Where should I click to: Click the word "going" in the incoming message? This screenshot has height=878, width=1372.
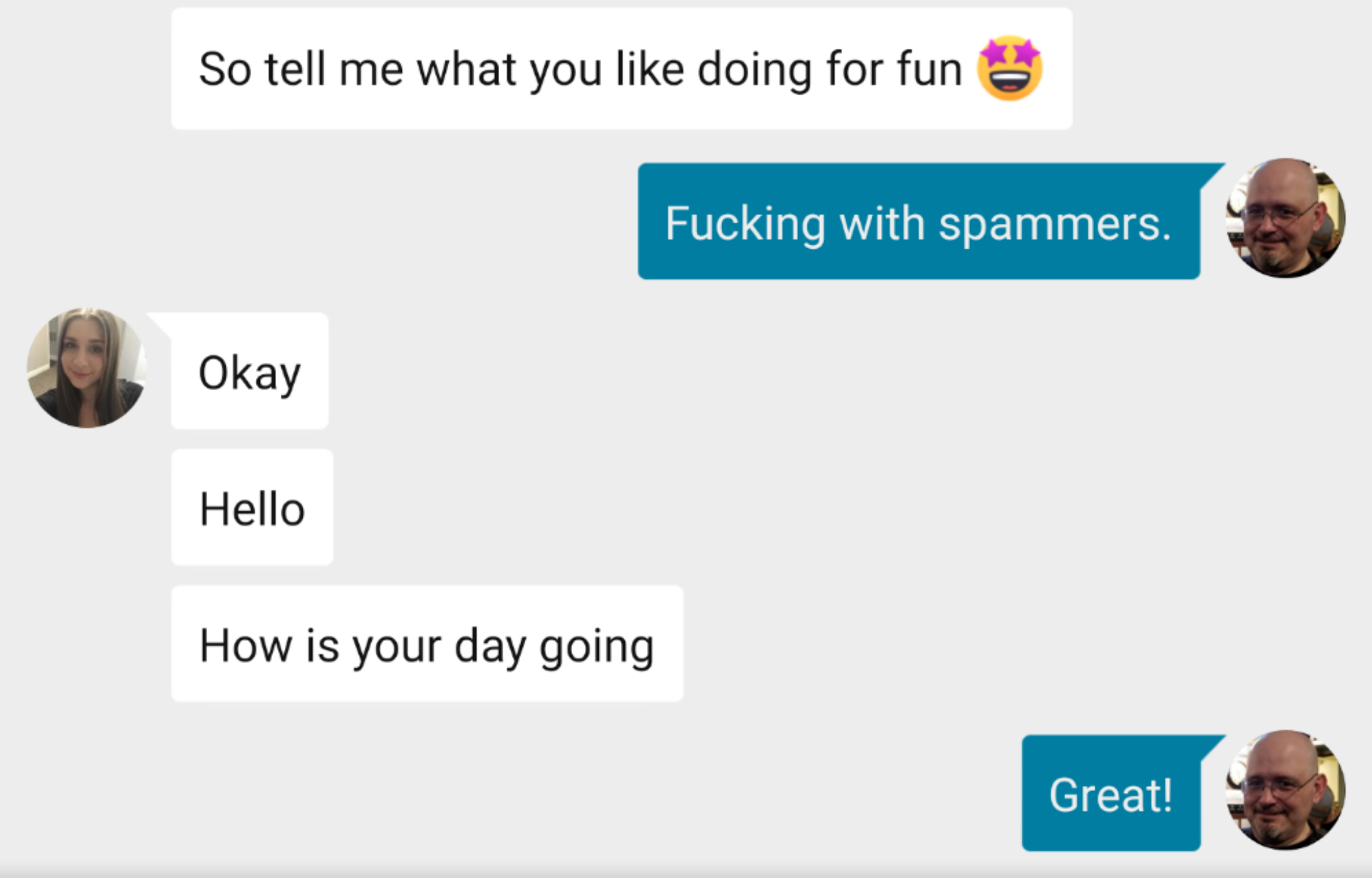pos(596,646)
